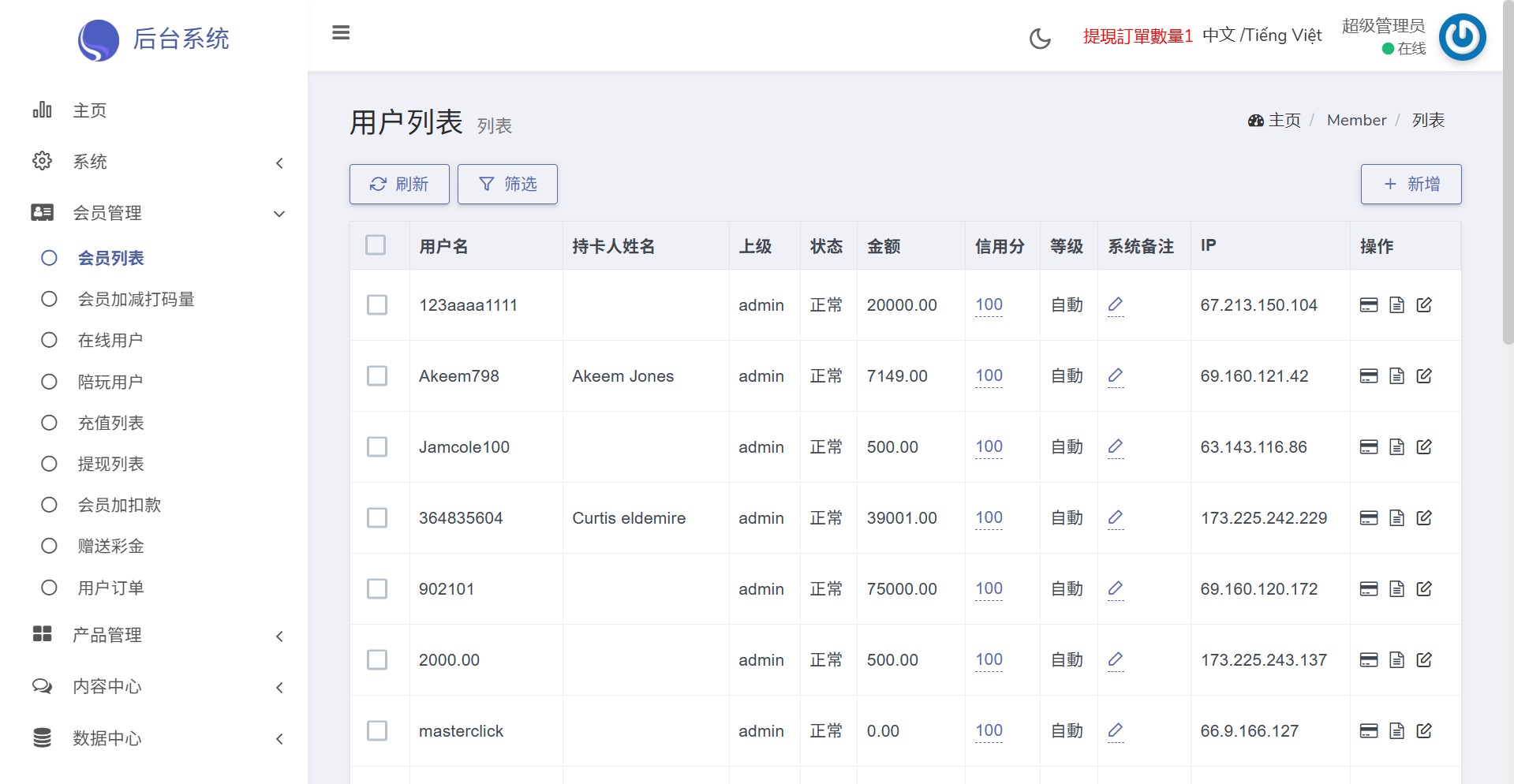The image size is (1514, 784).
Task: Select checkbox for user Akeem798
Action: click(377, 376)
